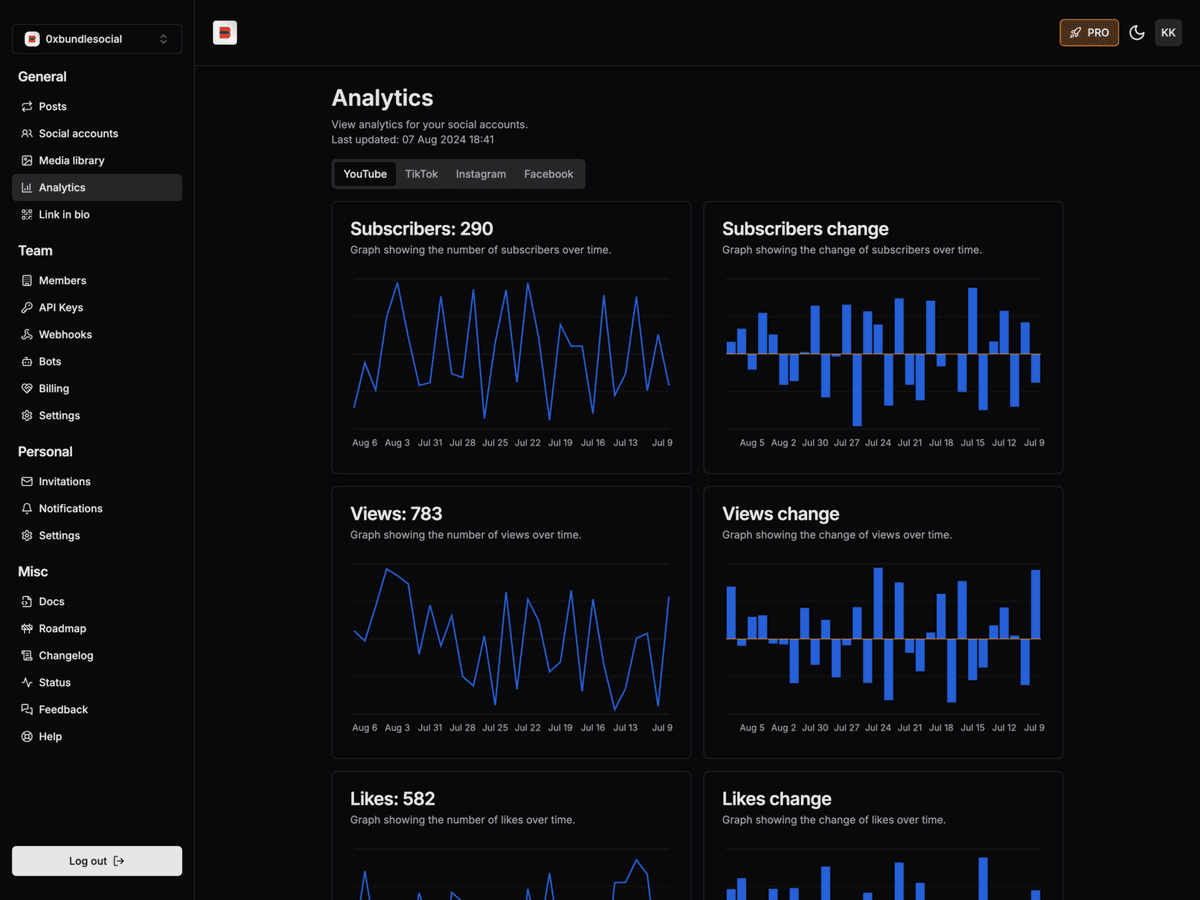1200x900 pixels.
Task: Click the Invitations envelope icon
Action: [27, 481]
